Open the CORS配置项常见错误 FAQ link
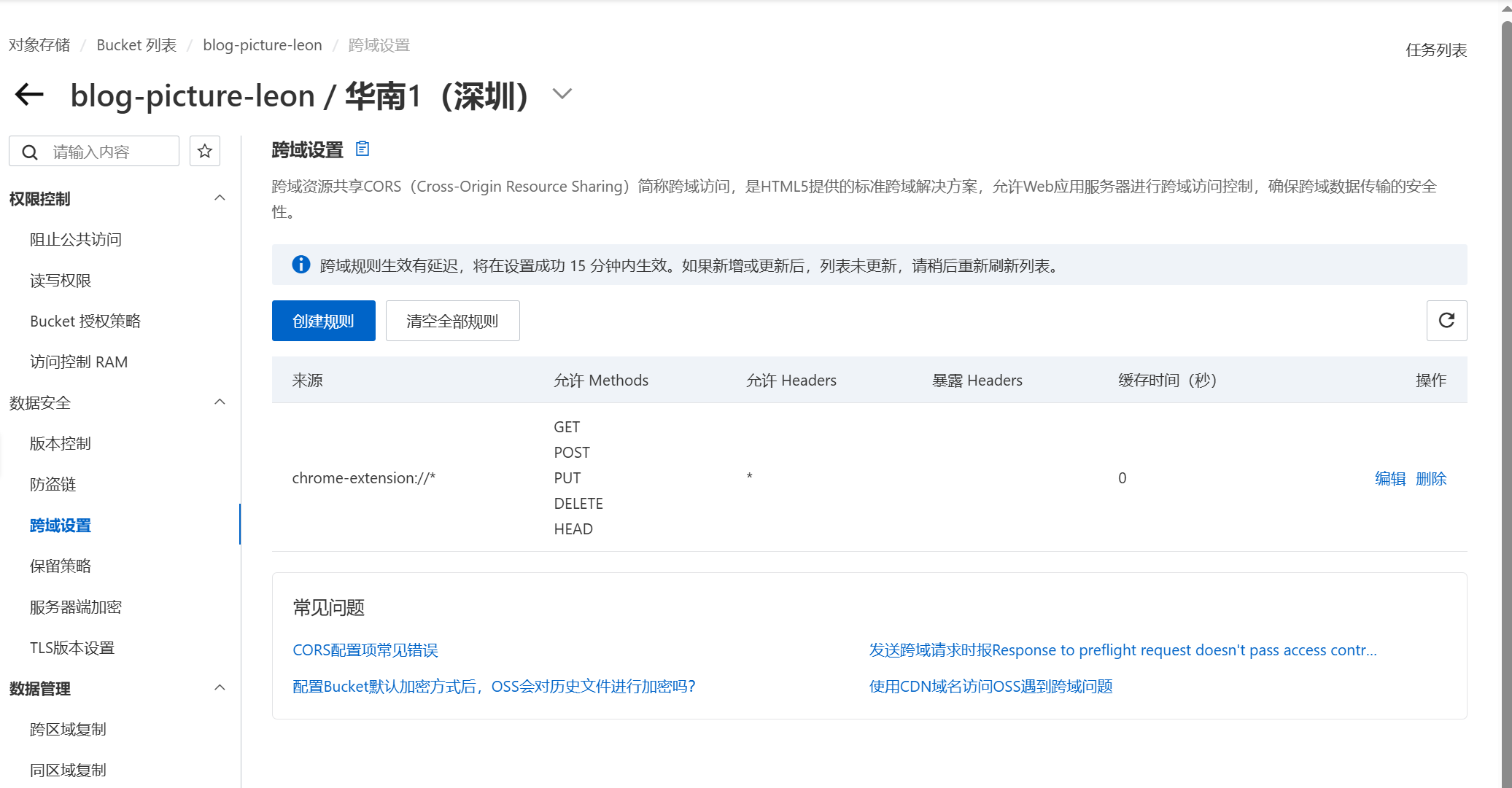 [365, 650]
